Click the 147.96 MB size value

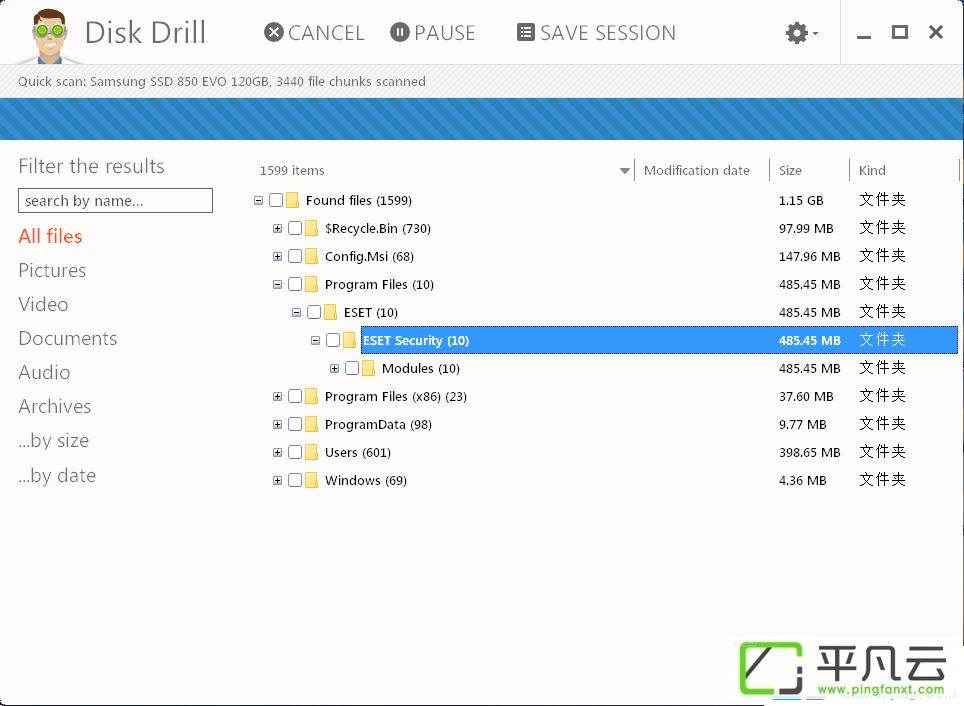point(809,256)
